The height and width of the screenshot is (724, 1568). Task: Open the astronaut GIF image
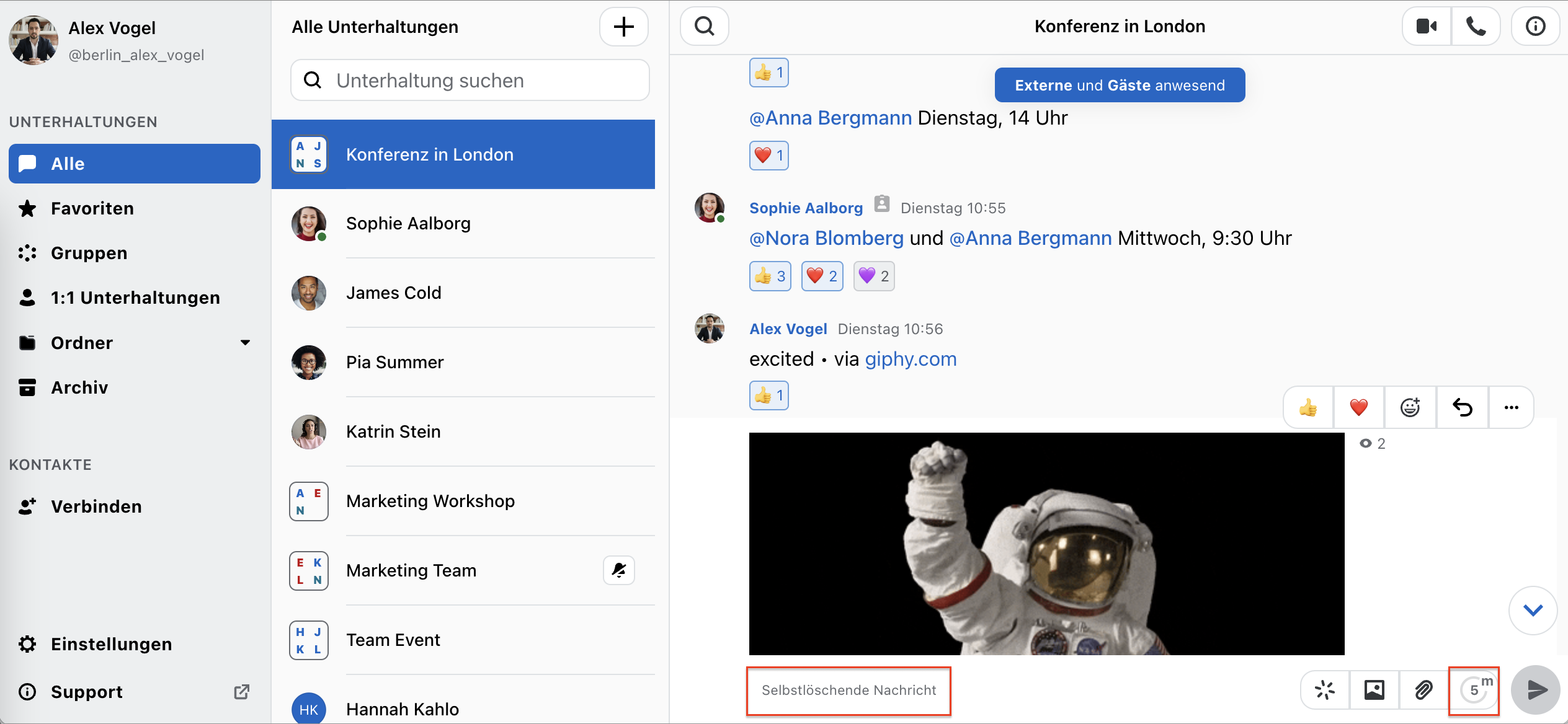(x=1046, y=544)
